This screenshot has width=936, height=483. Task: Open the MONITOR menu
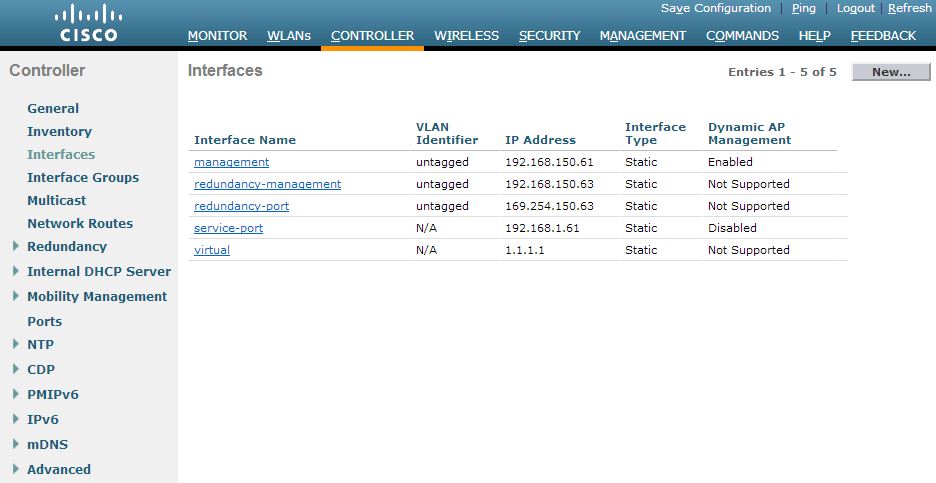point(217,36)
